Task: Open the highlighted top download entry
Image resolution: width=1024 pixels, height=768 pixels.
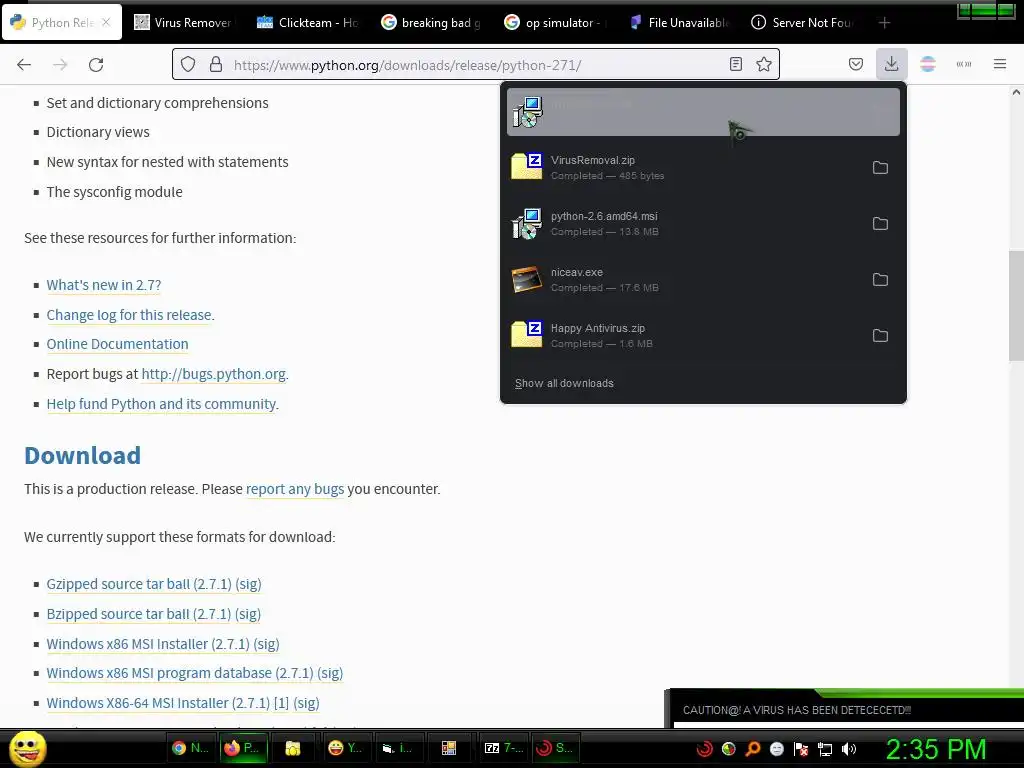Action: coord(703,112)
